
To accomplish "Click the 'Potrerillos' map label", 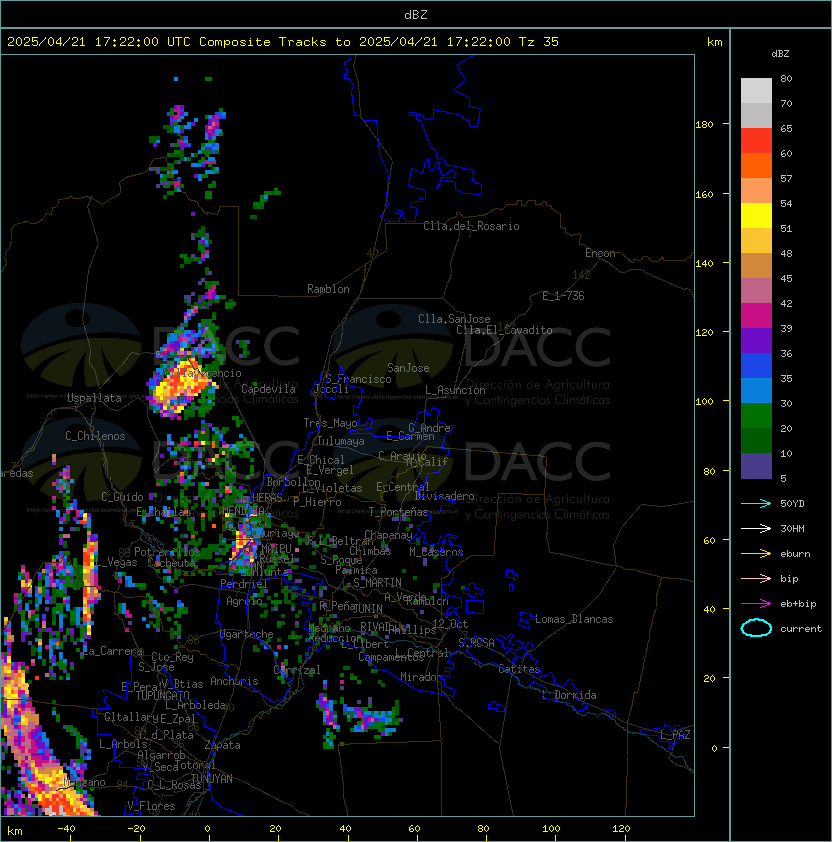I will (x=167, y=552).
